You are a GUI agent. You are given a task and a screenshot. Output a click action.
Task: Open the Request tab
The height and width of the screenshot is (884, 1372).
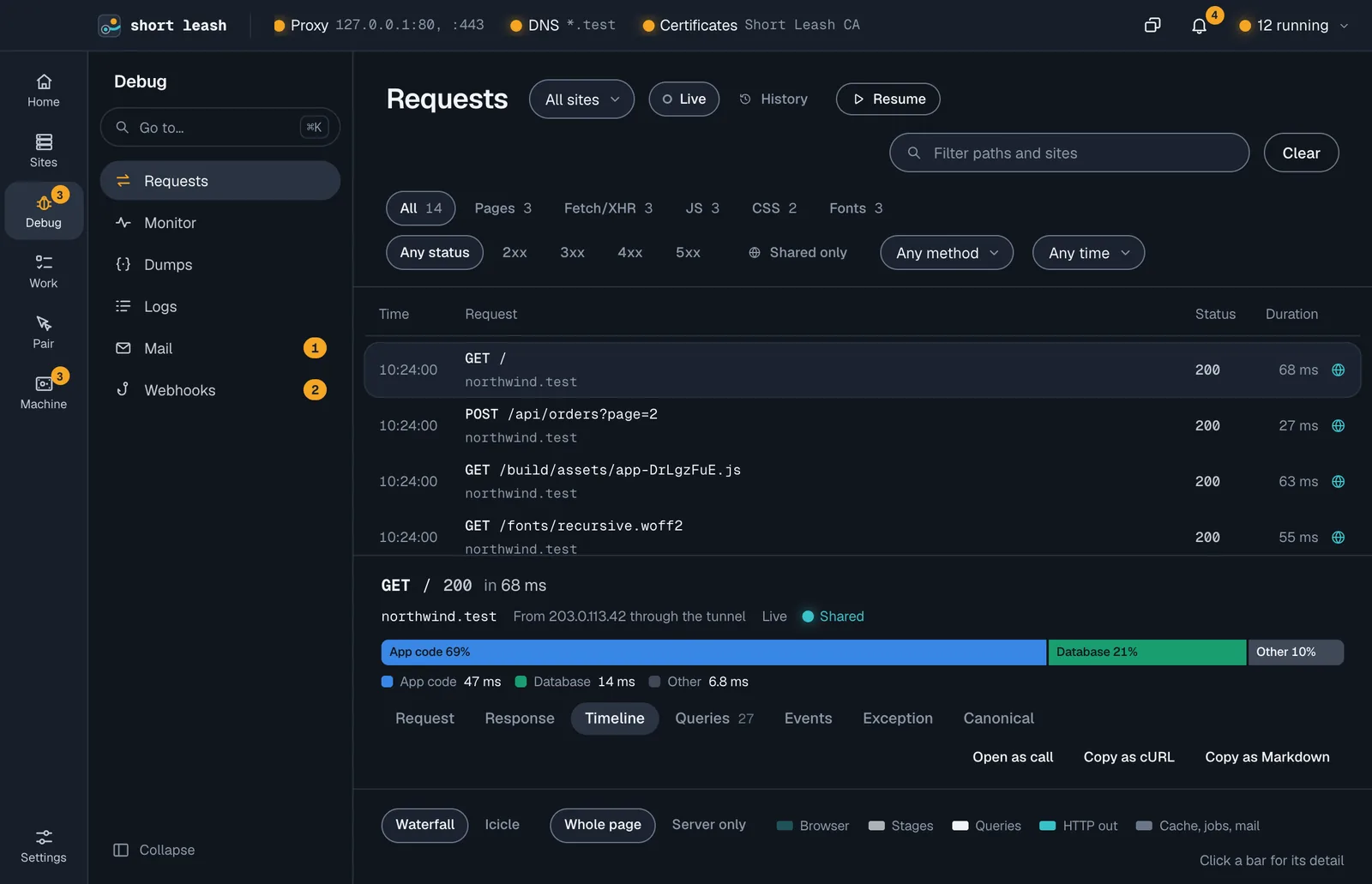[x=424, y=719]
